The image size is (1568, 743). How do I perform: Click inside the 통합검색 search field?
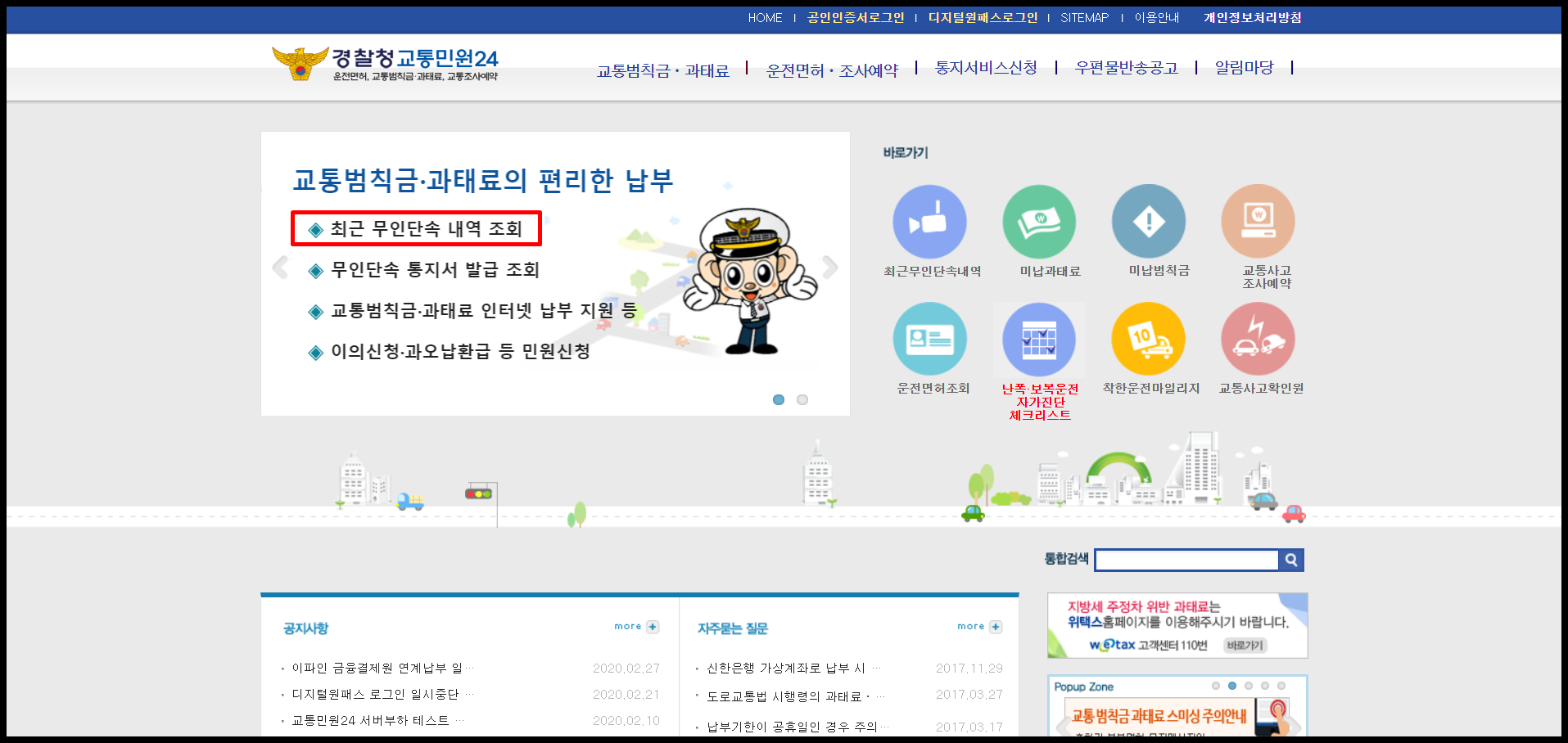1186,560
